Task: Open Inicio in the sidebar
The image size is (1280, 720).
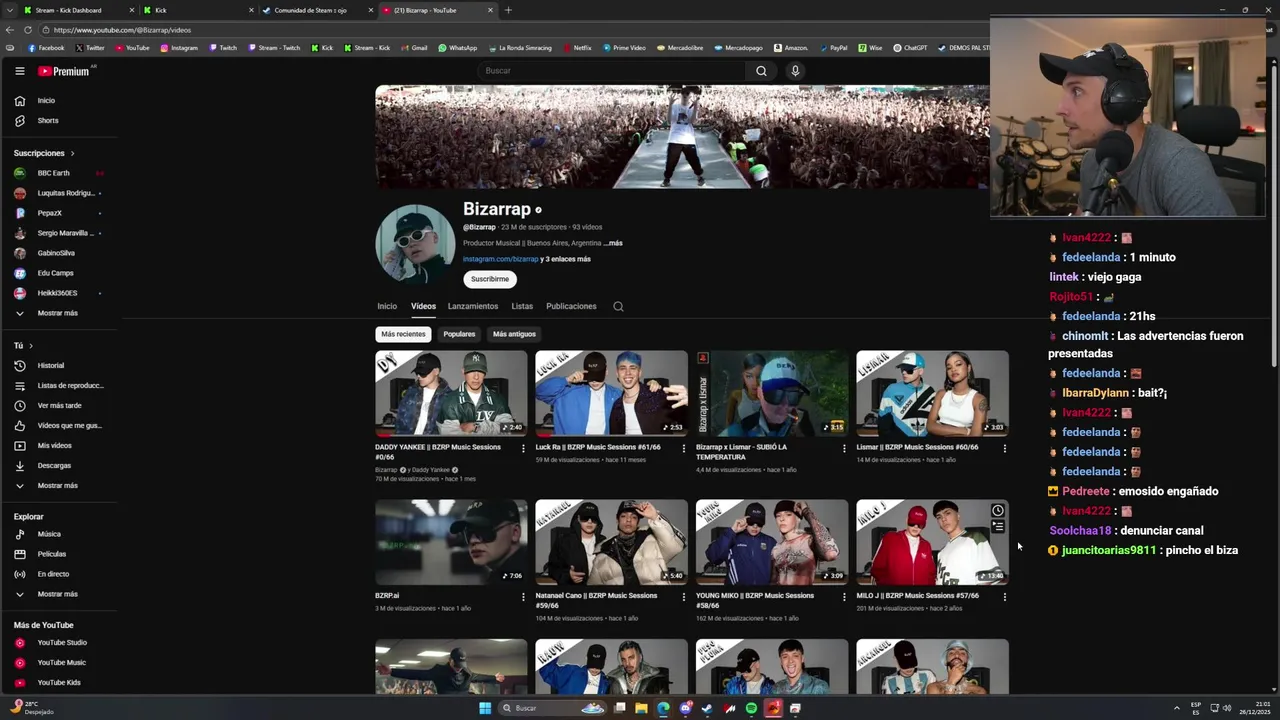Action: click(46, 100)
